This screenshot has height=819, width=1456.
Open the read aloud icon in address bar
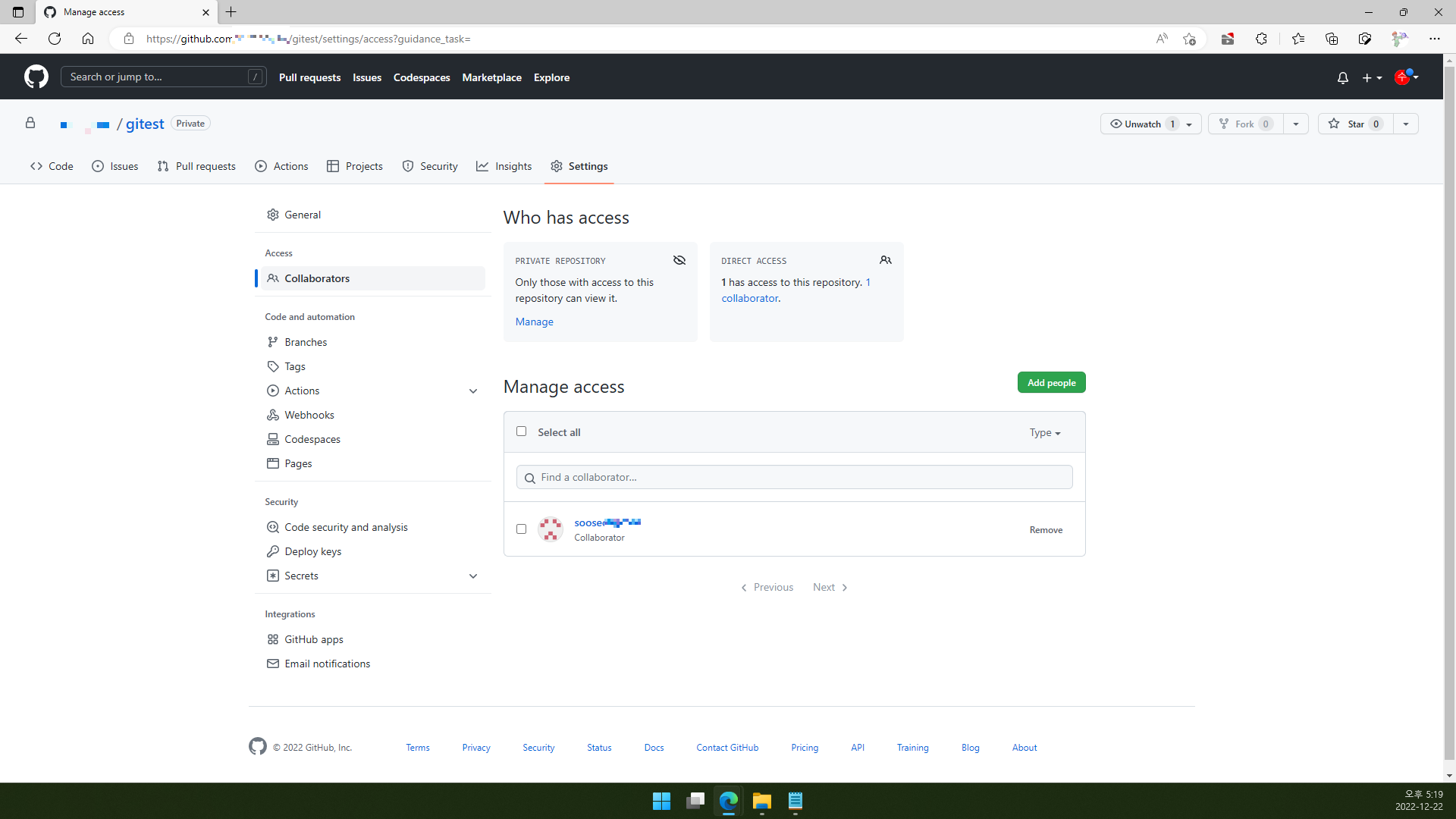(1161, 39)
